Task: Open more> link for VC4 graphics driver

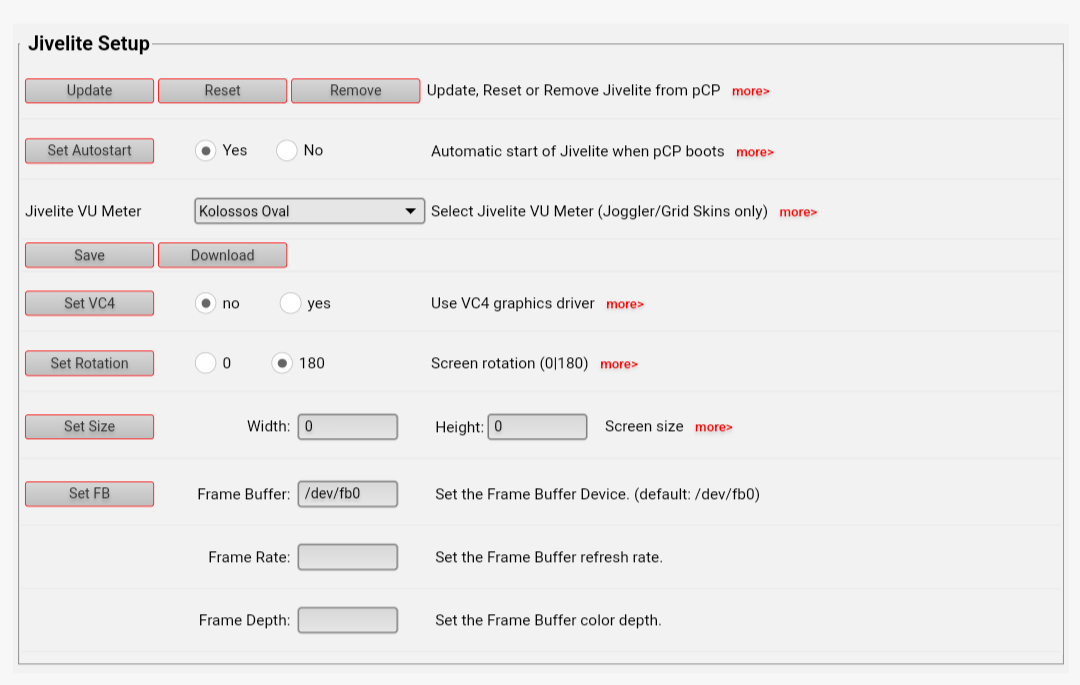Action: 625,304
